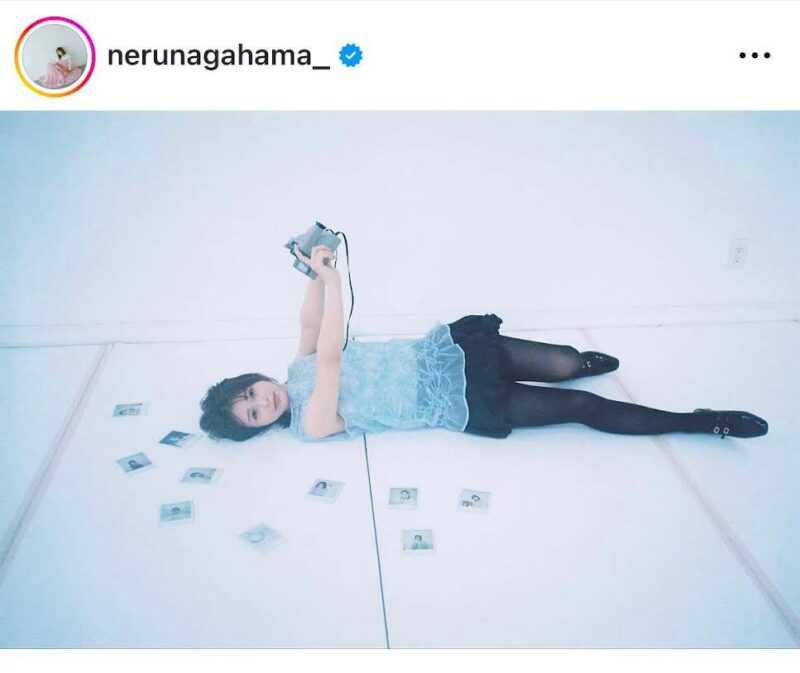Image resolution: width=800 pixels, height=673 pixels.
Task: Open the nerunagahama_ profile link
Action: tap(219, 56)
